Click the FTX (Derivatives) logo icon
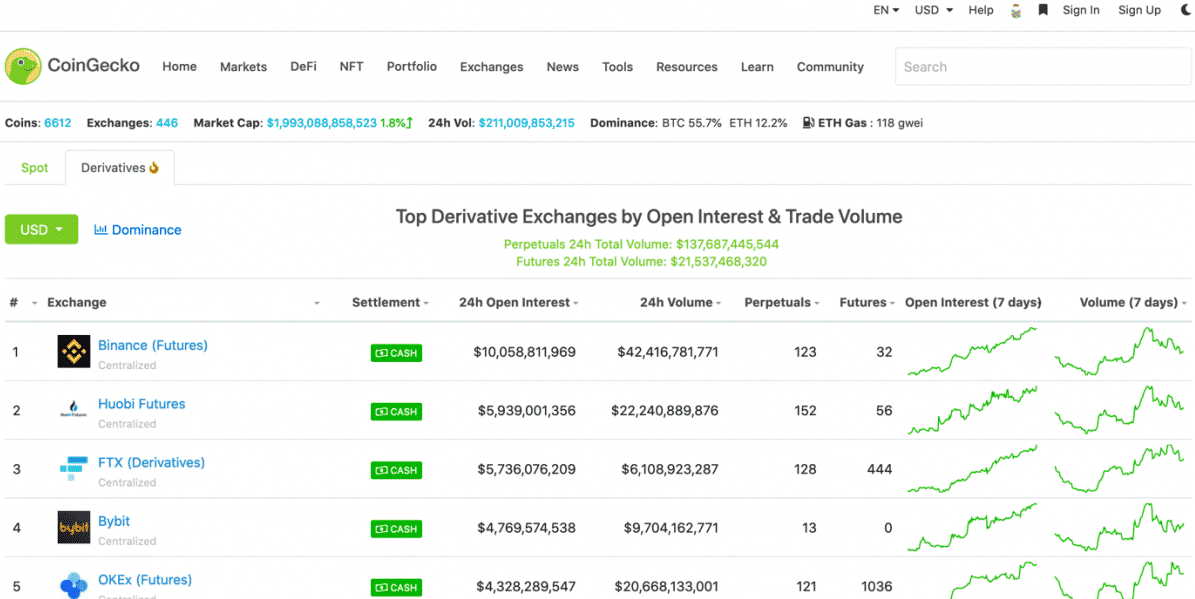 (74, 469)
